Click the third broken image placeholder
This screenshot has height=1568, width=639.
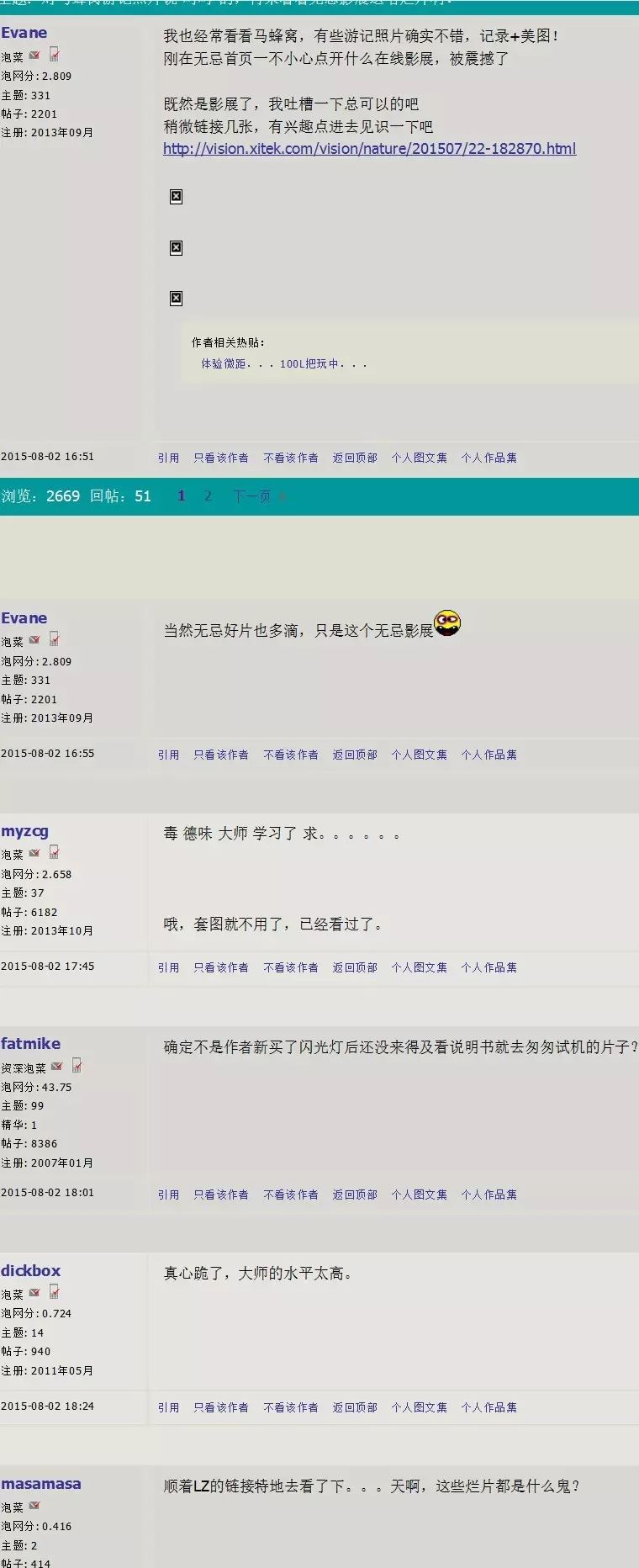click(176, 298)
